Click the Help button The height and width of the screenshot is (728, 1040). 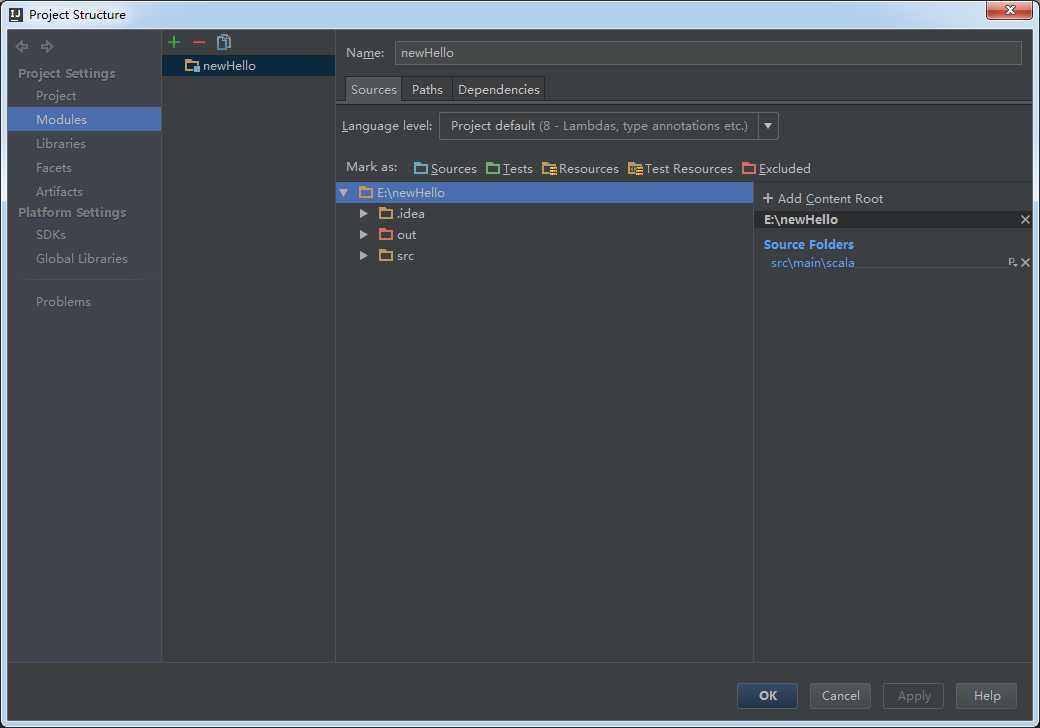click(x=986, y=696)
